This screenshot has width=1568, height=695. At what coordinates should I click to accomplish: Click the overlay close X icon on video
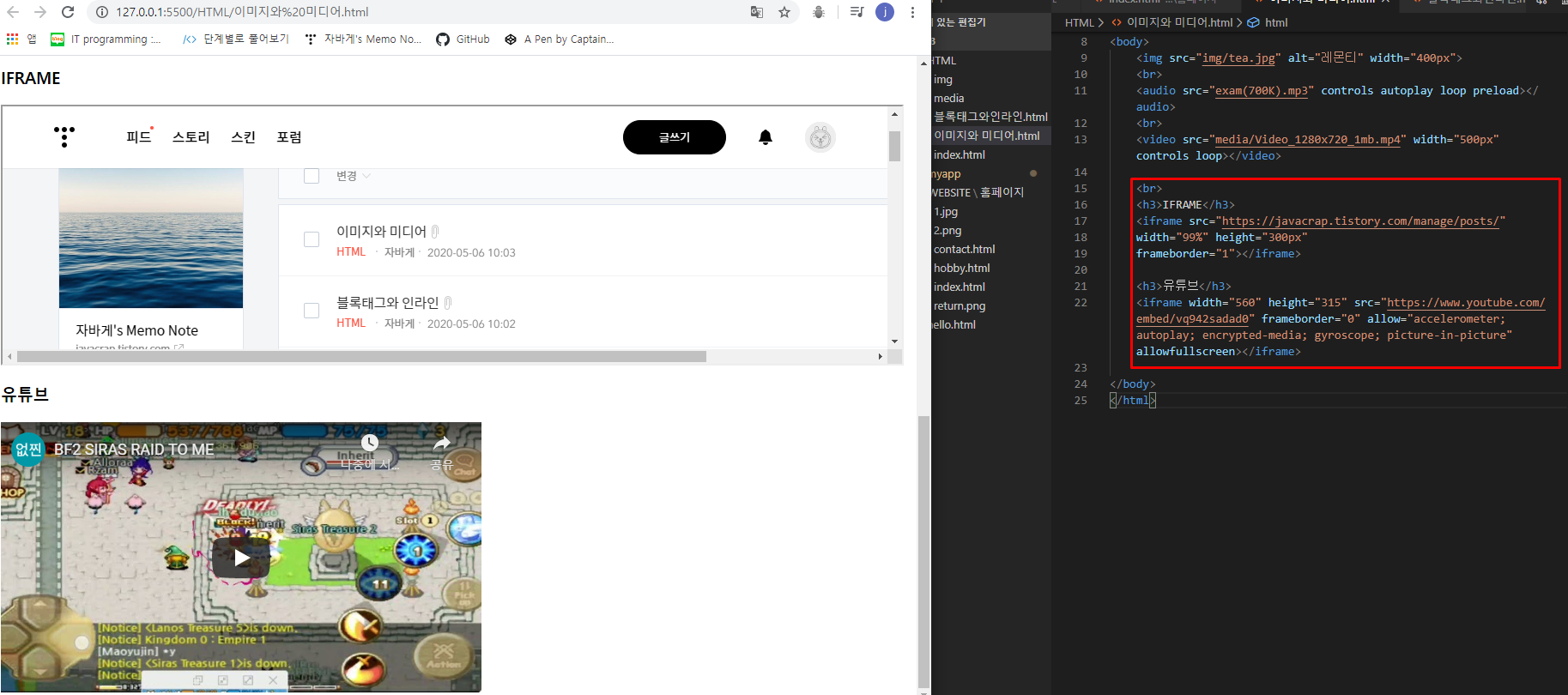click(x=273, y=680)
